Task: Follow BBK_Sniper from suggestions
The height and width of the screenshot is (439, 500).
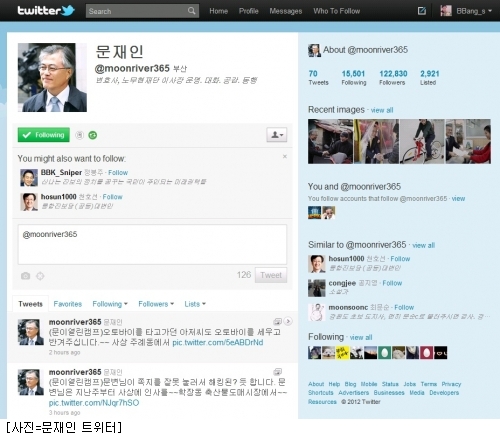Action: [x=118, y=173]
